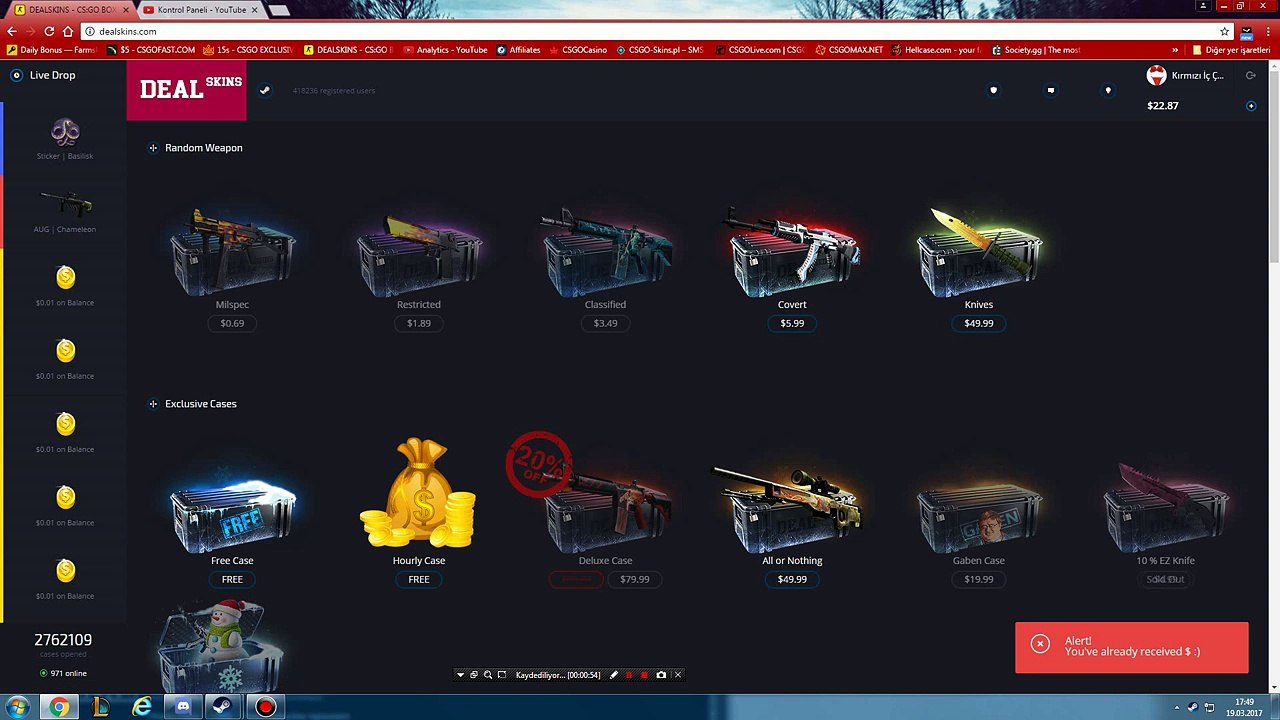The image size is (1280, 720).
Task: Pause recording with the left red square
Action: 629,675
